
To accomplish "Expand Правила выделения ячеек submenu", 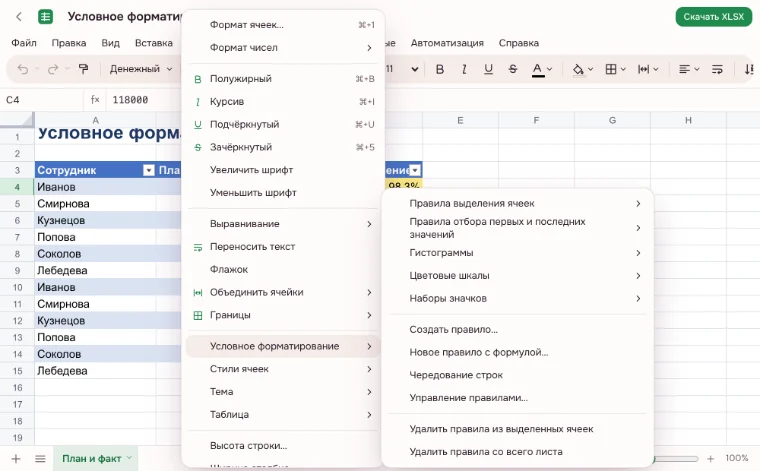I will [518, 204].
